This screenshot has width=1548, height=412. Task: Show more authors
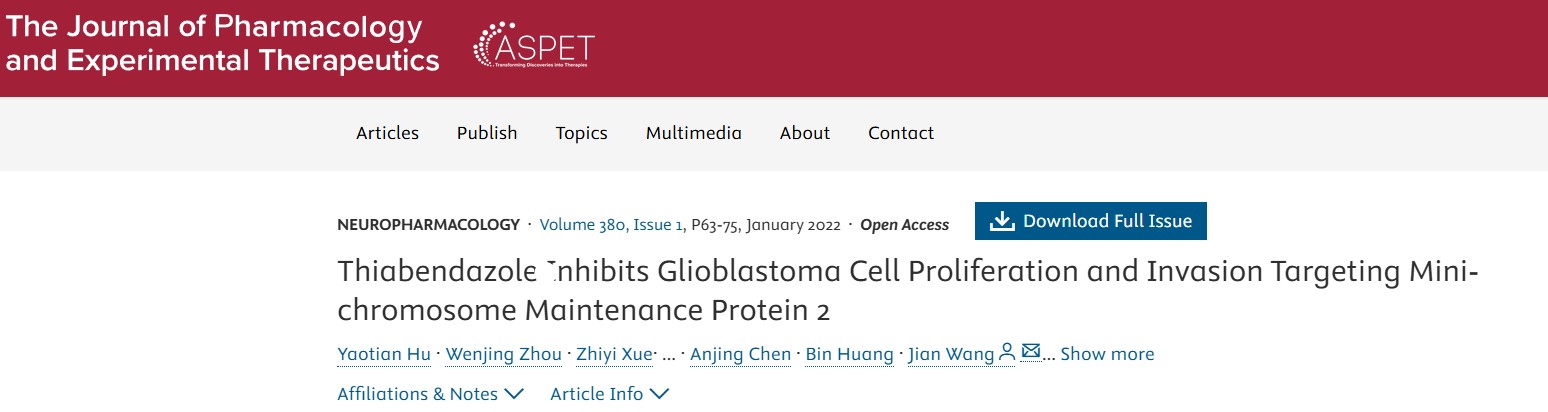(1107, 354)
